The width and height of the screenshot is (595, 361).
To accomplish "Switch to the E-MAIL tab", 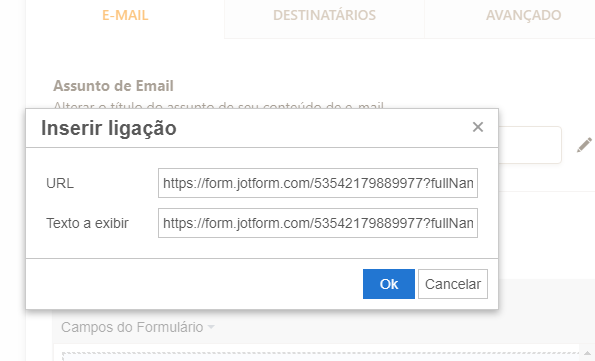I will (125, 15).
